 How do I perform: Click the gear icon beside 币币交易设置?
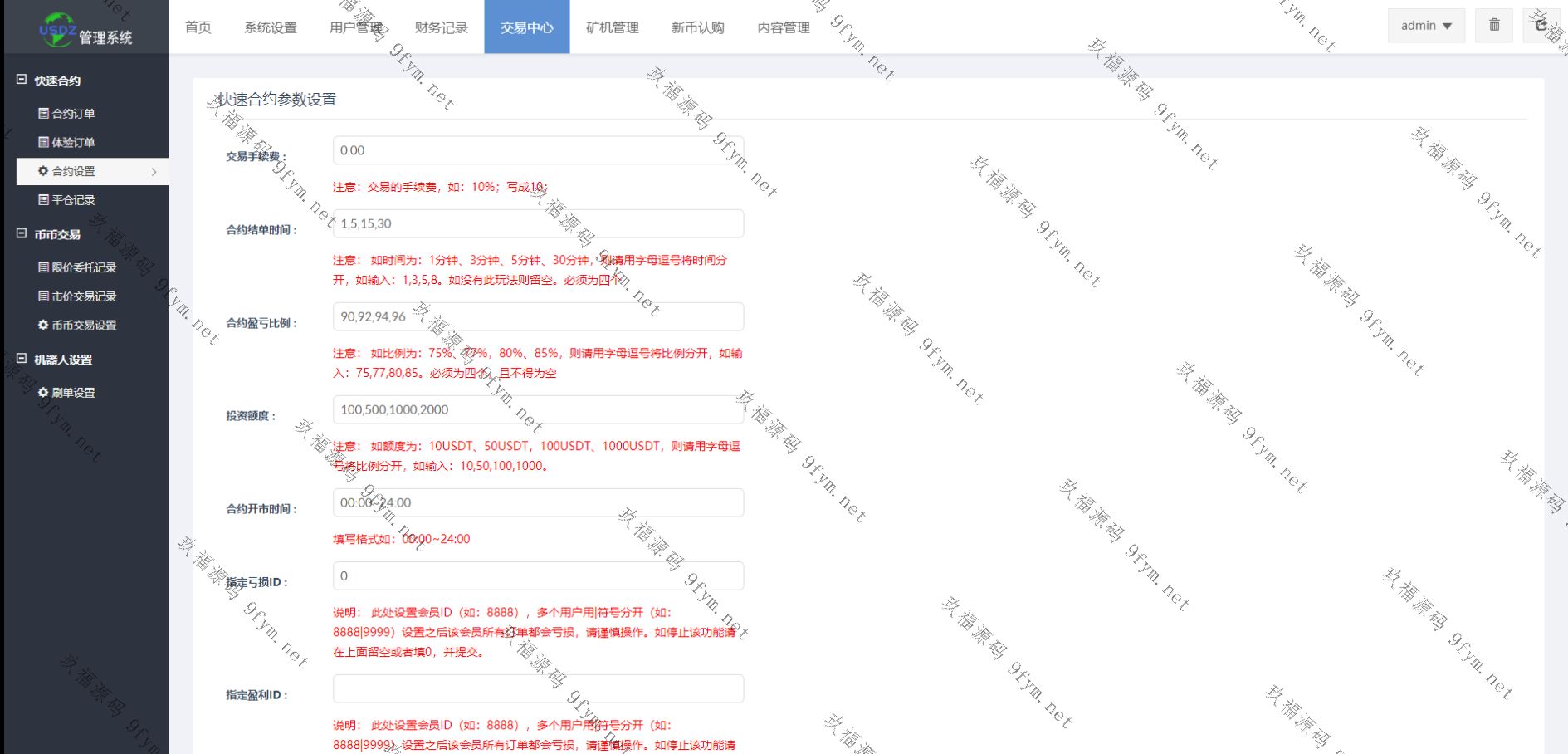[43, 325]
